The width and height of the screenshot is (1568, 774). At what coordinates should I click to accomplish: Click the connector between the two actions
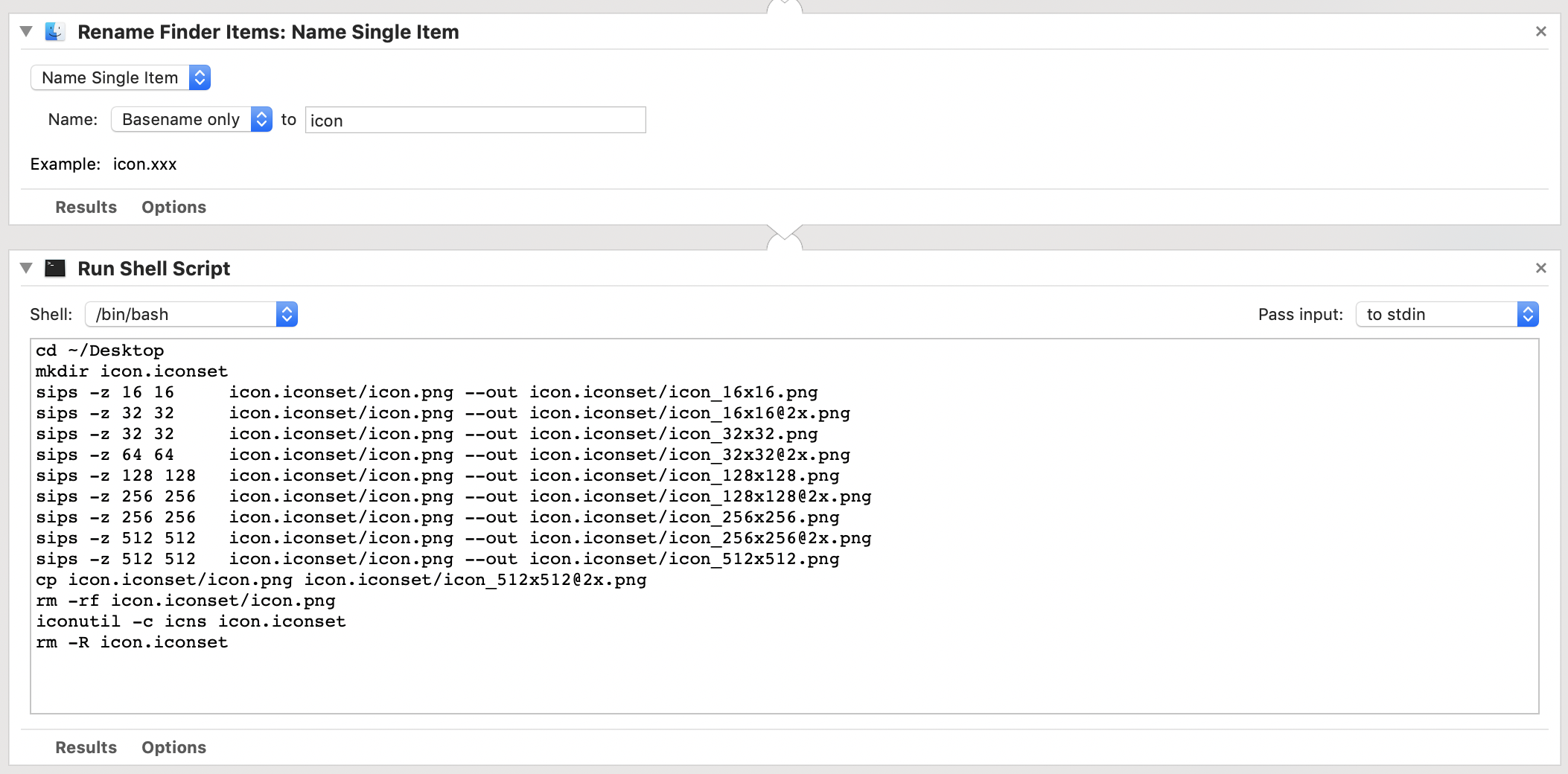[784, 237]
